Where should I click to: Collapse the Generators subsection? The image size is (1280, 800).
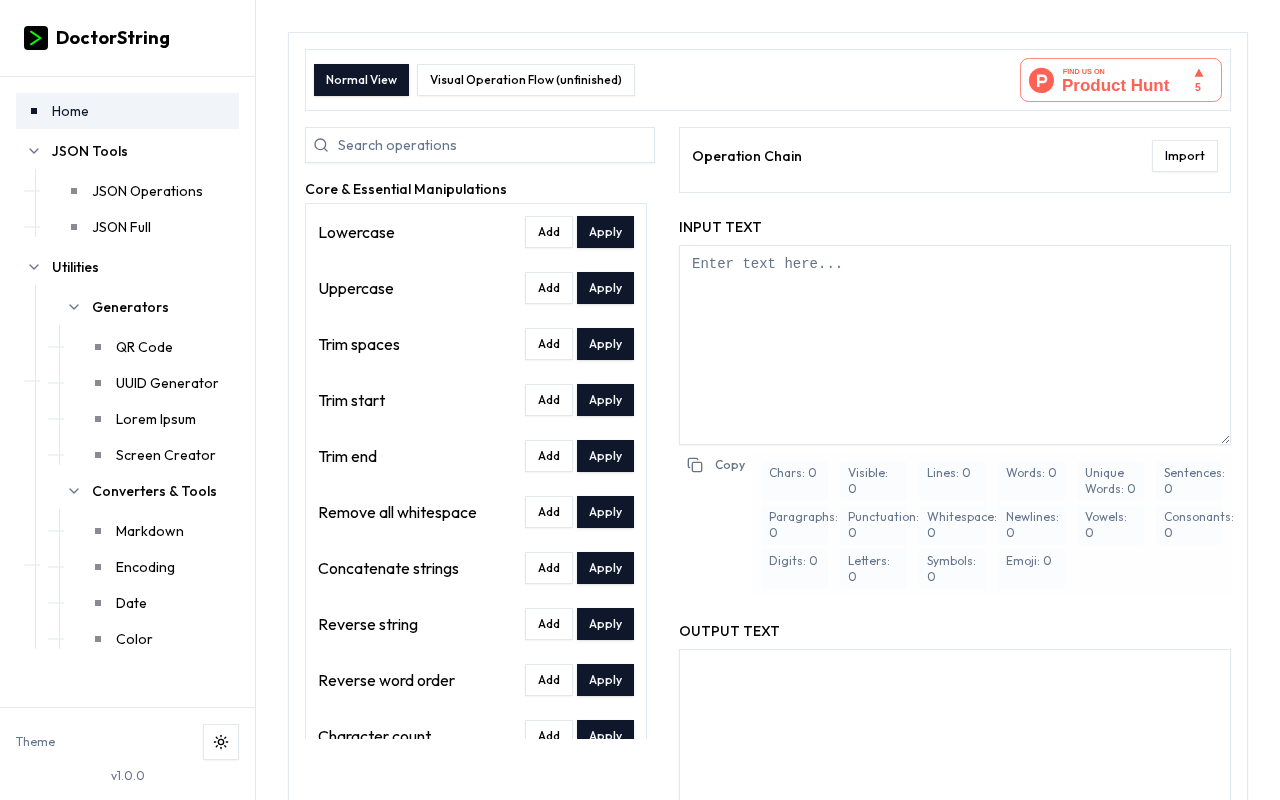pyautogui.click(x=74, y=307)
